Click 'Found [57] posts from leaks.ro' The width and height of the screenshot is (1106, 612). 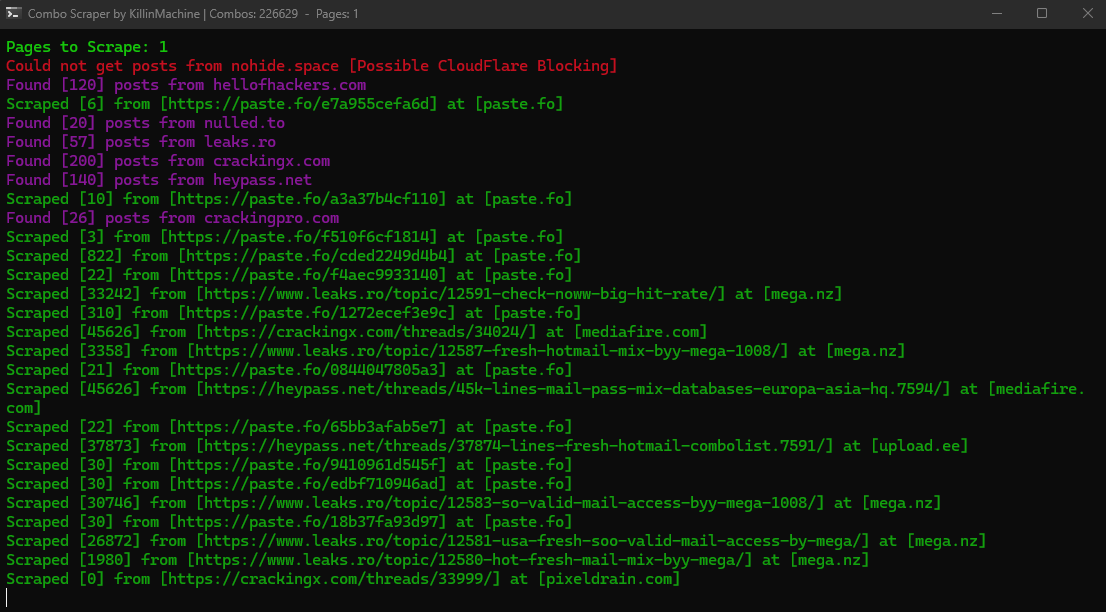point(141,142)
